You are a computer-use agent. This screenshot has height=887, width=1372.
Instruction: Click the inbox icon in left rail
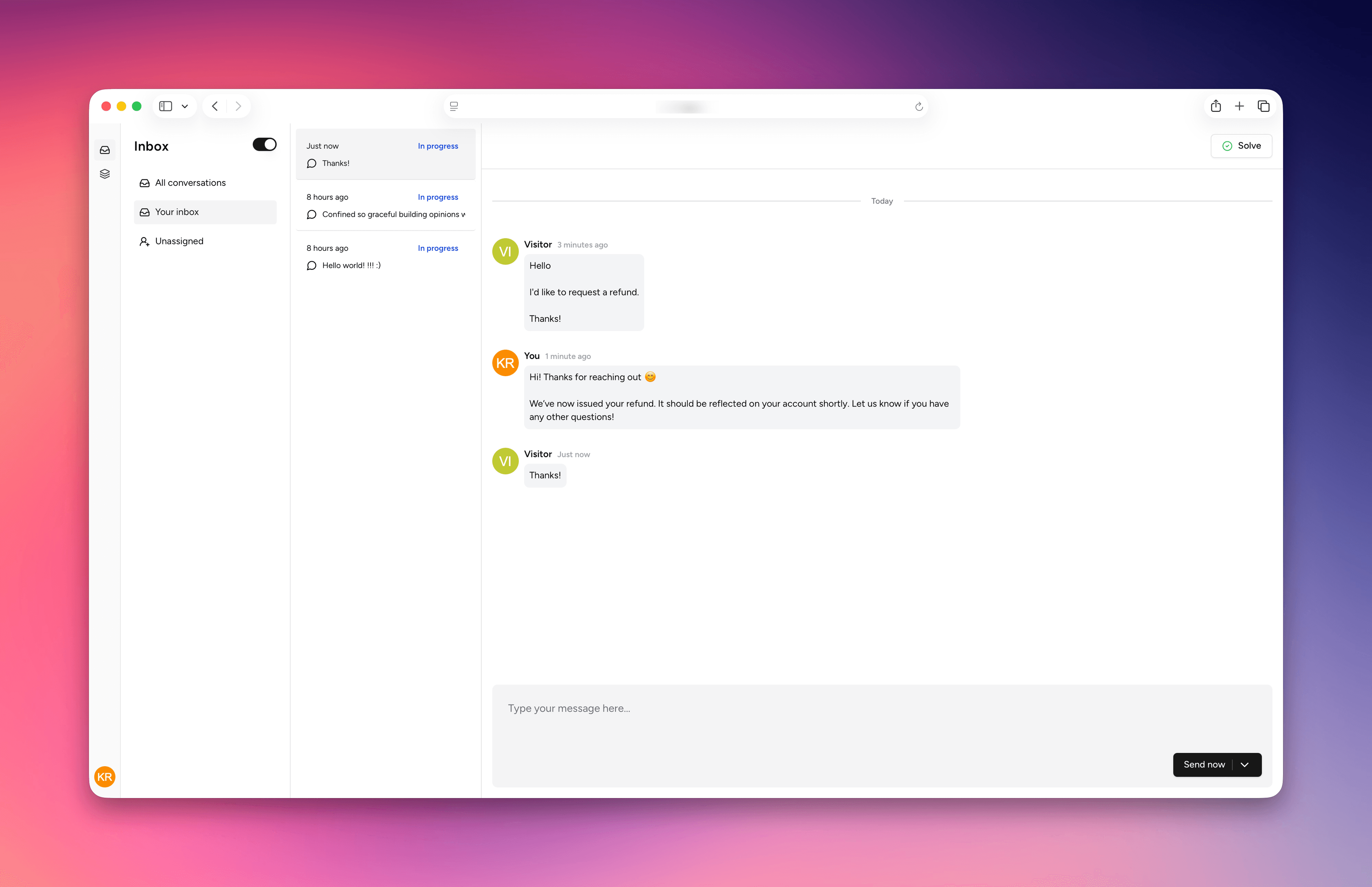tap(105, 150)
